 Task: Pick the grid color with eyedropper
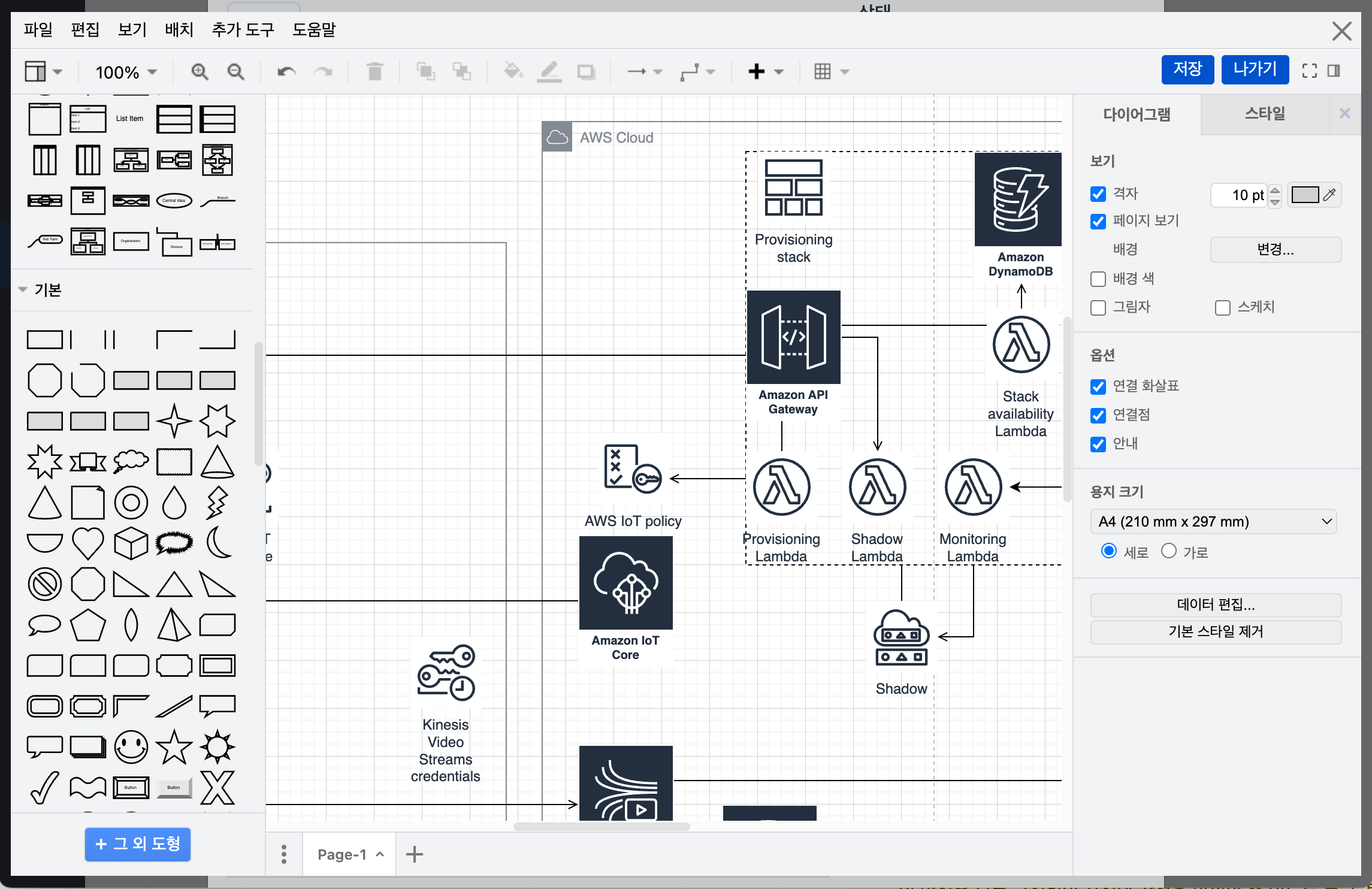pos(1330,195)
